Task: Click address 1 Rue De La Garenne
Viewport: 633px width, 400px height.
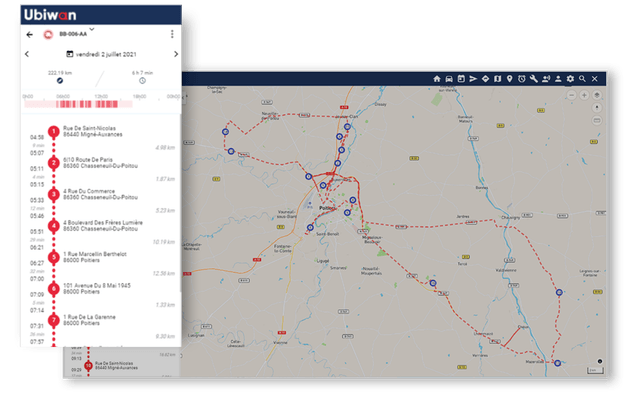Action: tap(89, 320)
